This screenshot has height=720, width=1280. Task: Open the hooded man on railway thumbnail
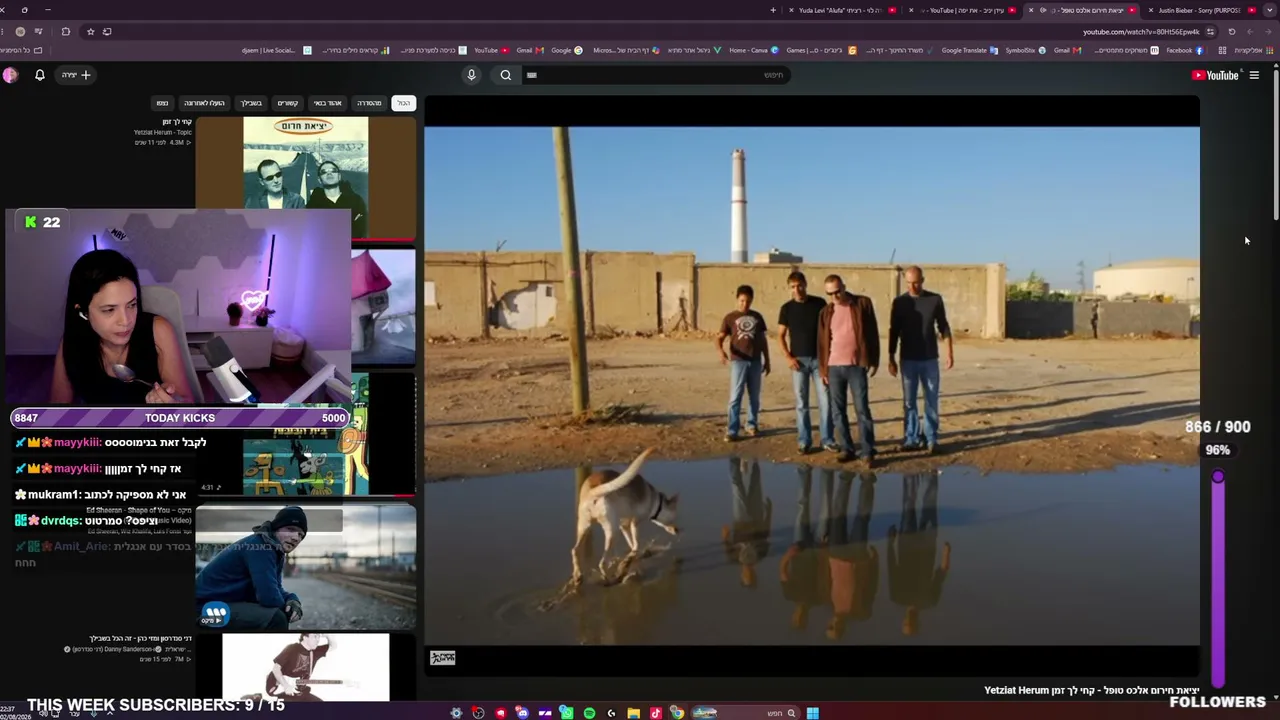(x=305, y=567)
